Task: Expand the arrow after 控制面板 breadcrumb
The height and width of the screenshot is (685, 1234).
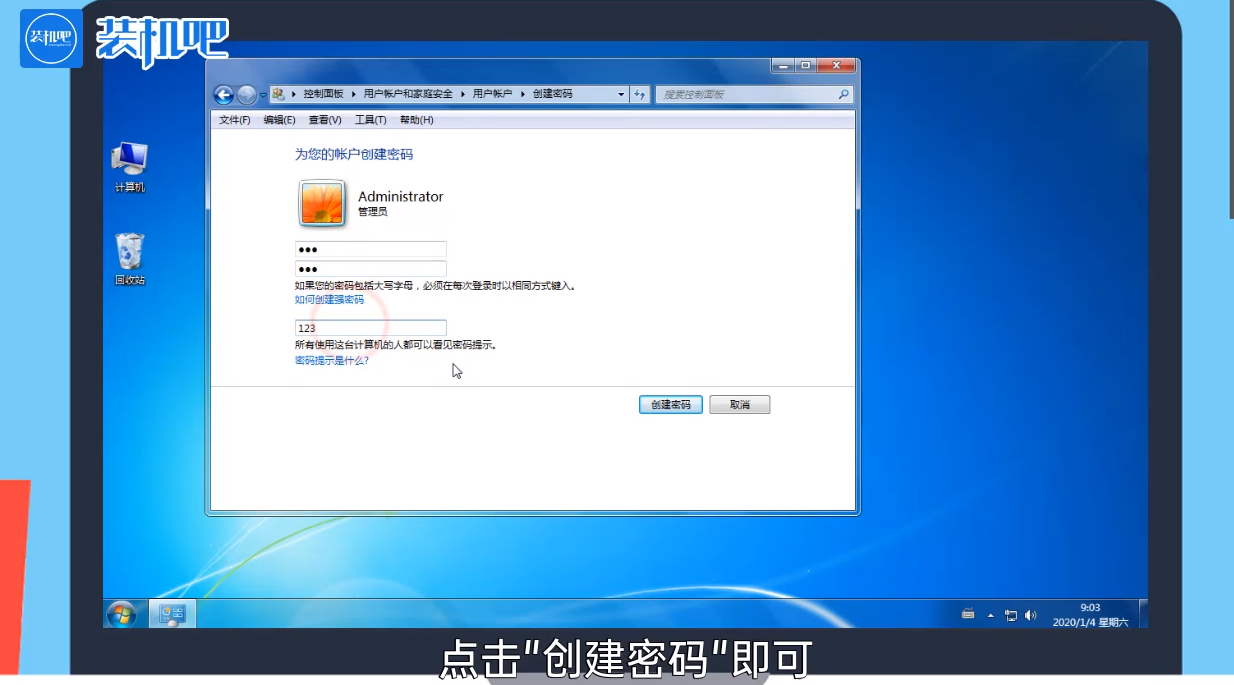Action: tap(353, 94)
